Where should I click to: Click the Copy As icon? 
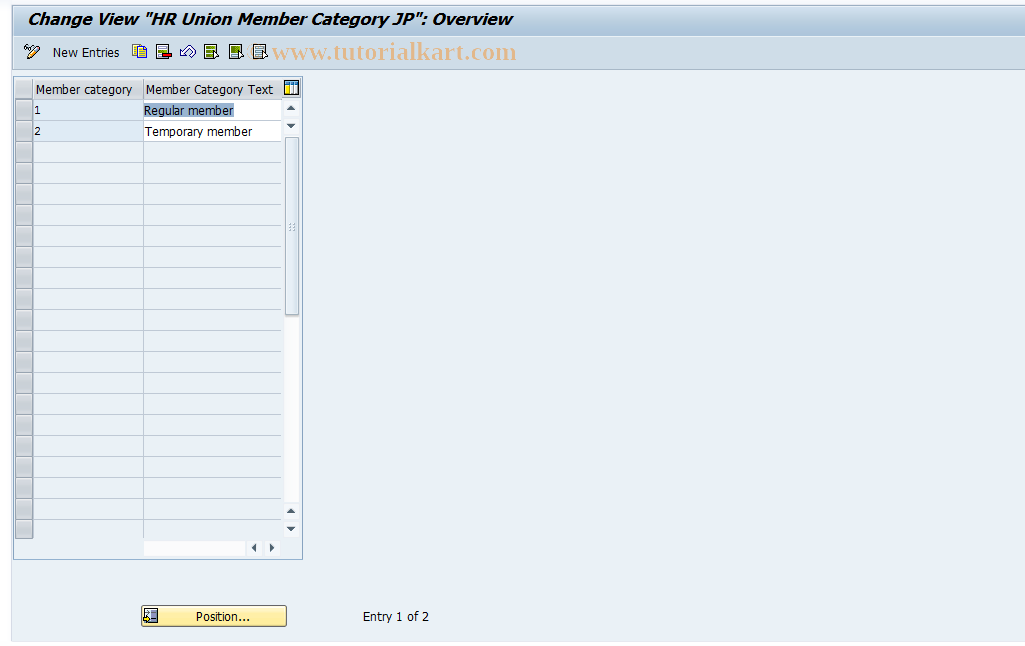[139, 52]
